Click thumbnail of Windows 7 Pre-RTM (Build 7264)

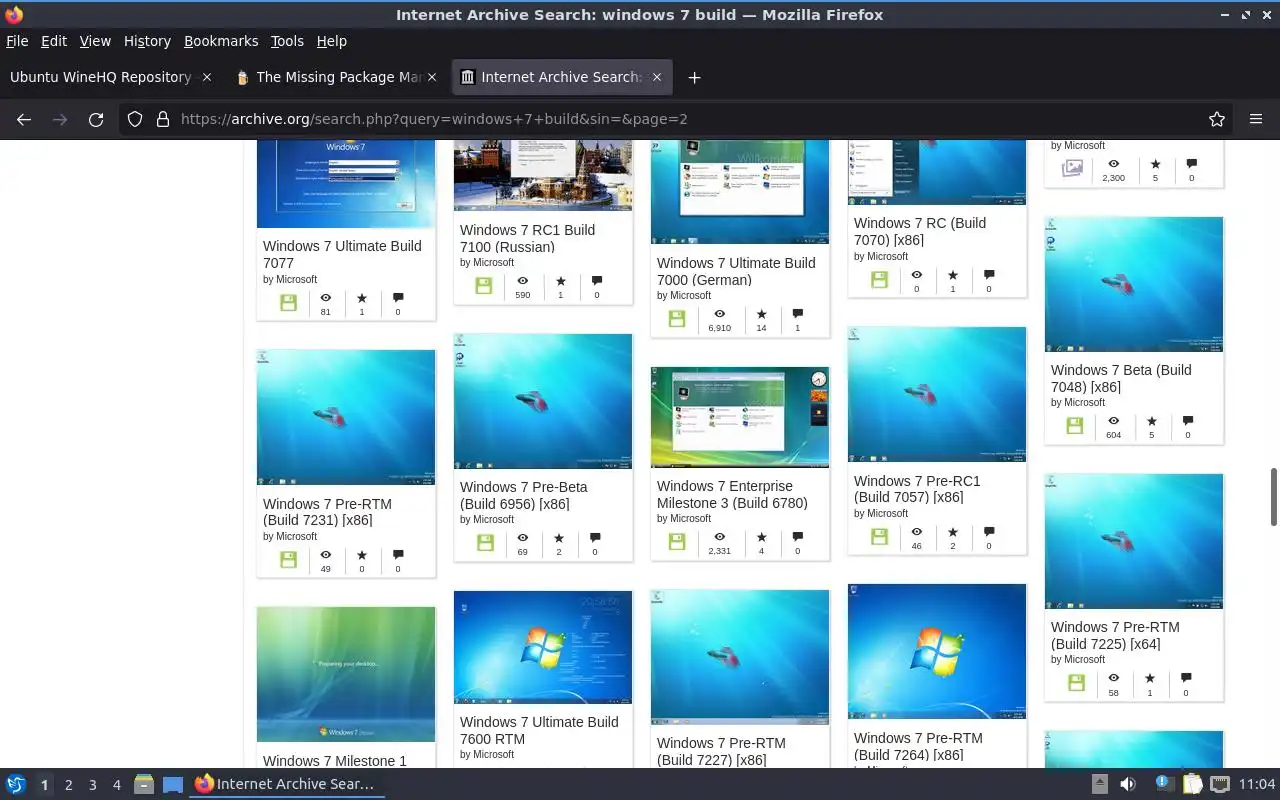click(x=937, y=651)
